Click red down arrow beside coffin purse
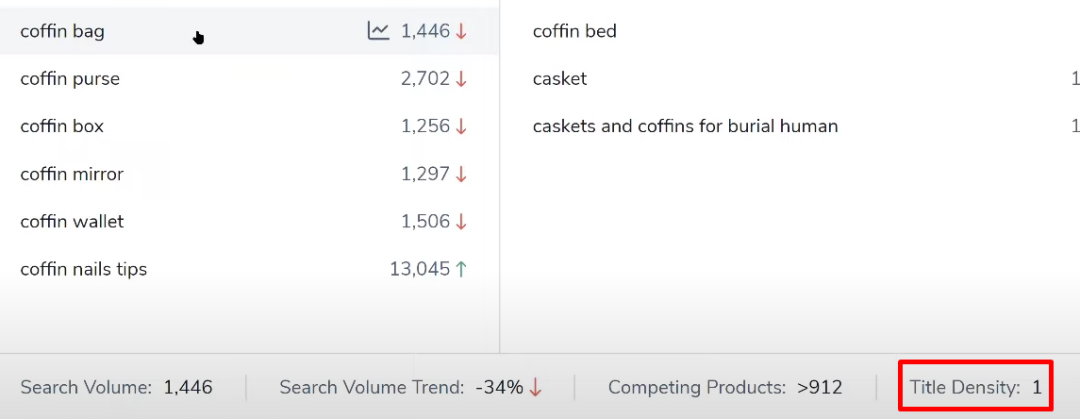The image size is (1080, 419). click(x=461, y=79)
